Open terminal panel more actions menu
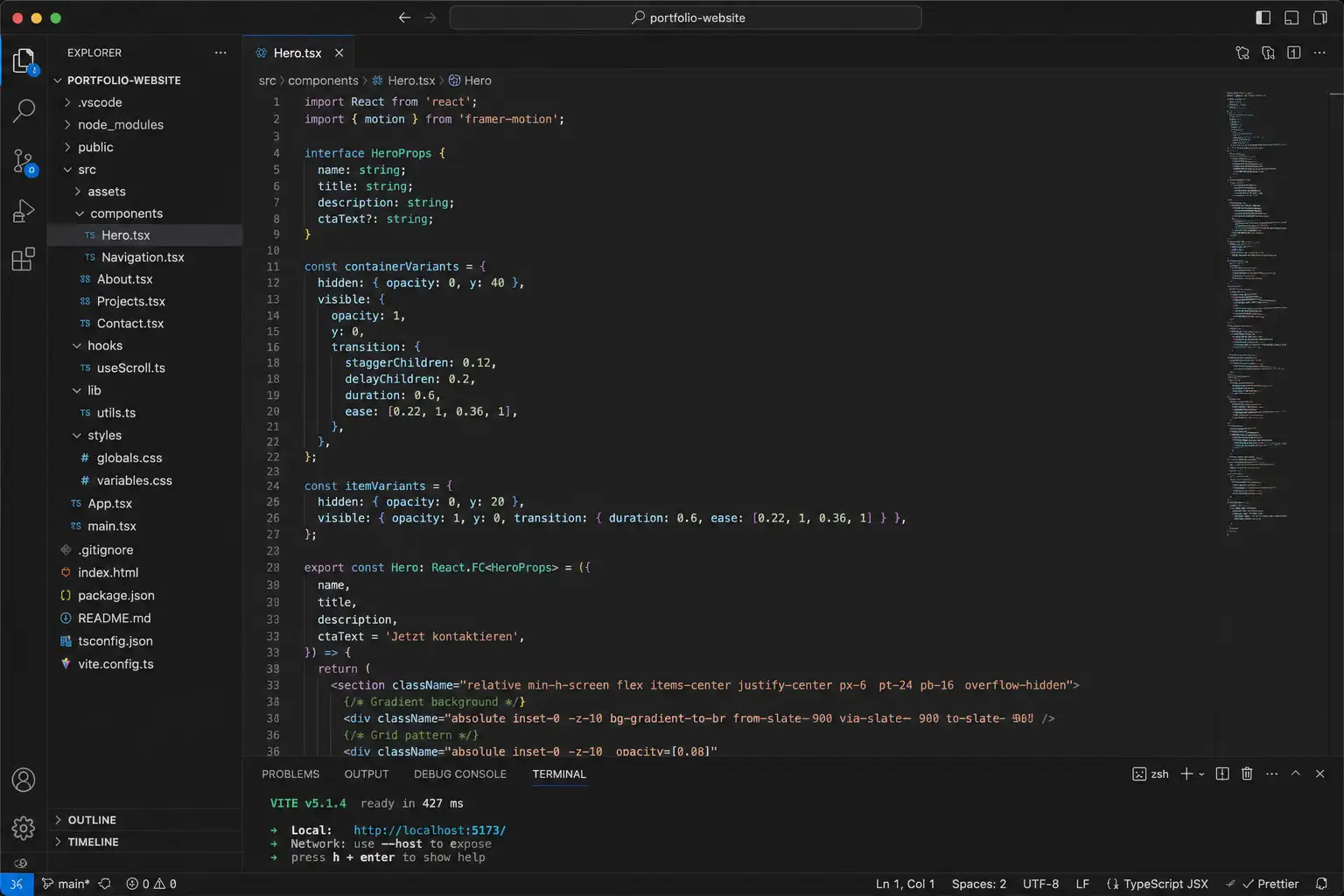 click(x=1271, y=773)
